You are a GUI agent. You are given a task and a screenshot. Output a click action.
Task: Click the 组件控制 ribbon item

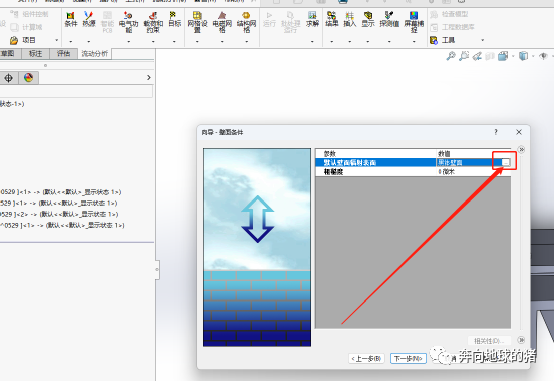(29, 14)
